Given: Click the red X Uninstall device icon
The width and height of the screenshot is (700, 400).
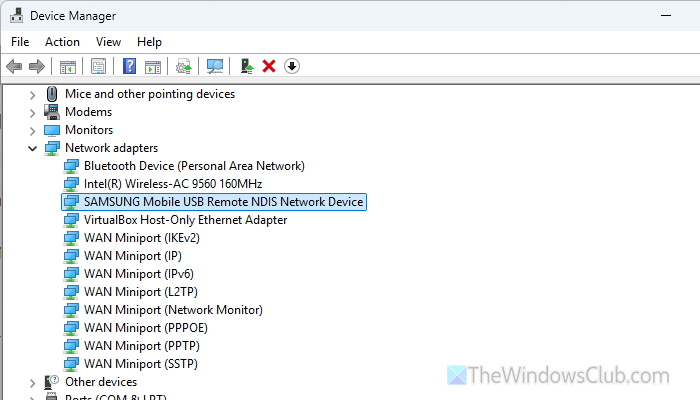Looking at the screenshot, I should [269, 67].
